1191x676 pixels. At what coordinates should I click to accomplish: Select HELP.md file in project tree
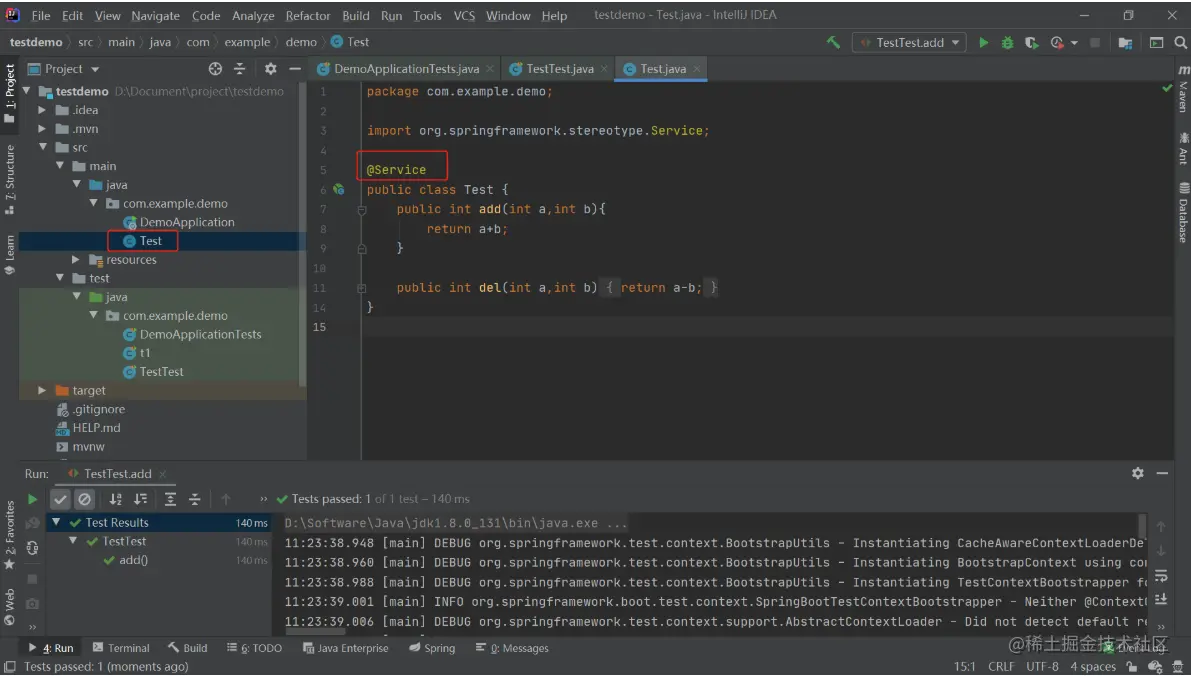(96, 428)
